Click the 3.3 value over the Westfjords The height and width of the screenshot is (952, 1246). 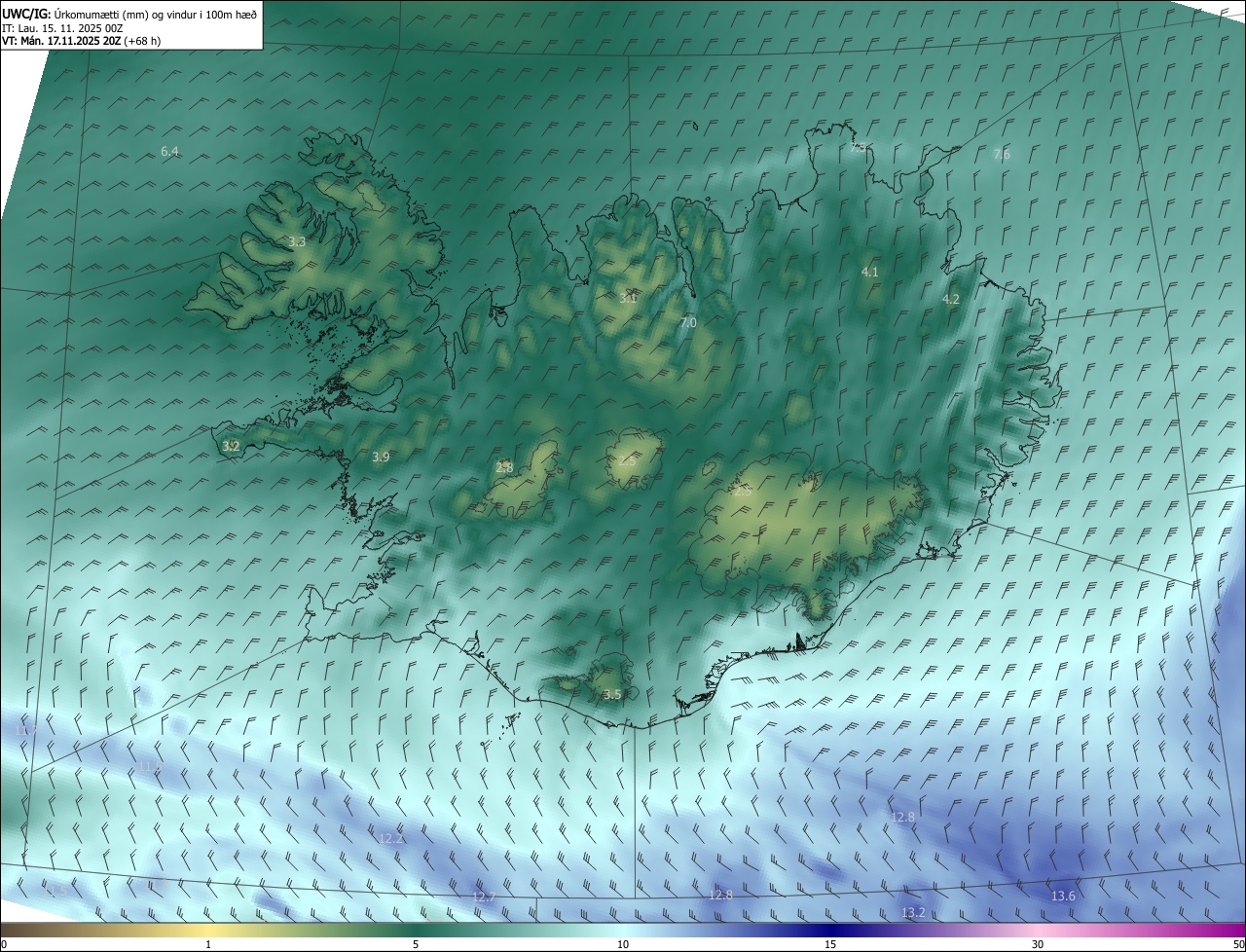pyautogui.click(x=298, y=241)
